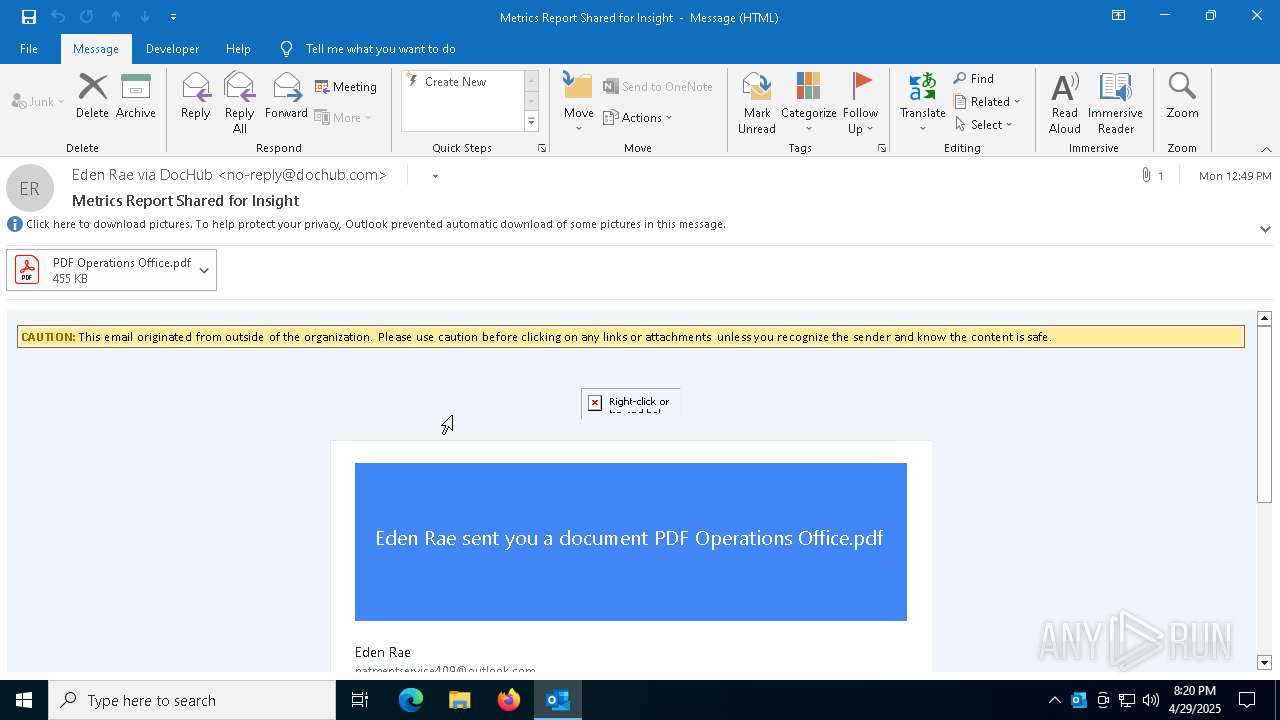Switch to the Developer tab

[x=172, y=49]
